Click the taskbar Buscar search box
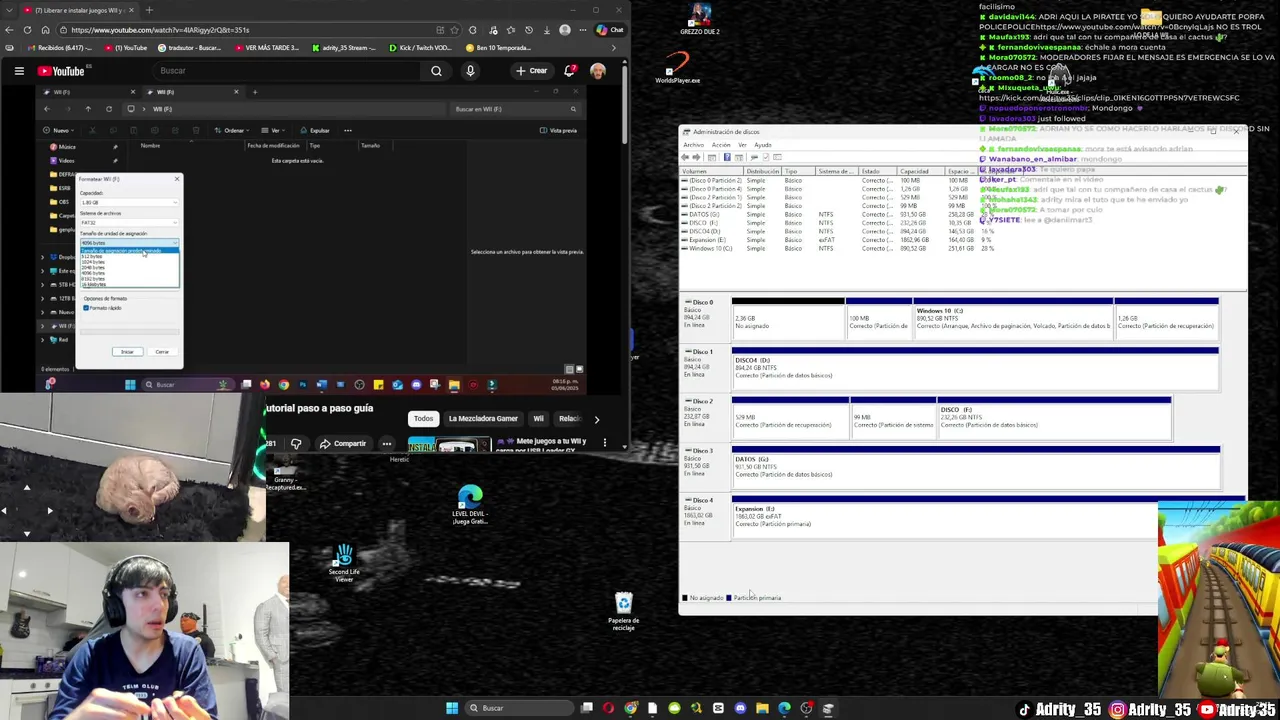 (x=520, y=708)
